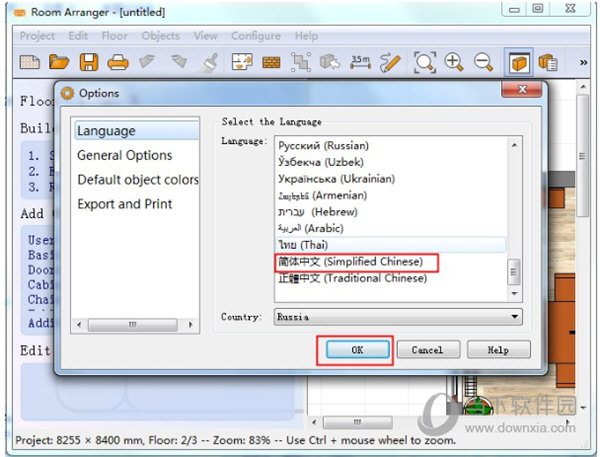Click the New project toolbar icon

coord(29,63)
